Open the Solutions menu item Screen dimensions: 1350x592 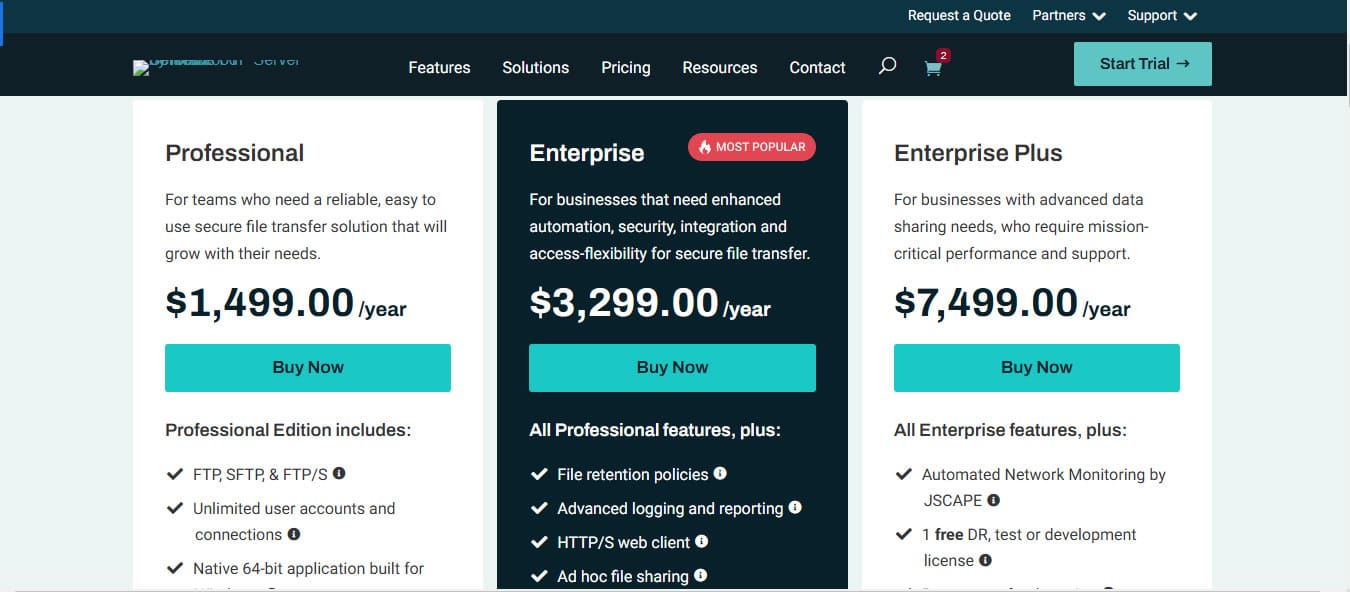[x=535, y=68]
